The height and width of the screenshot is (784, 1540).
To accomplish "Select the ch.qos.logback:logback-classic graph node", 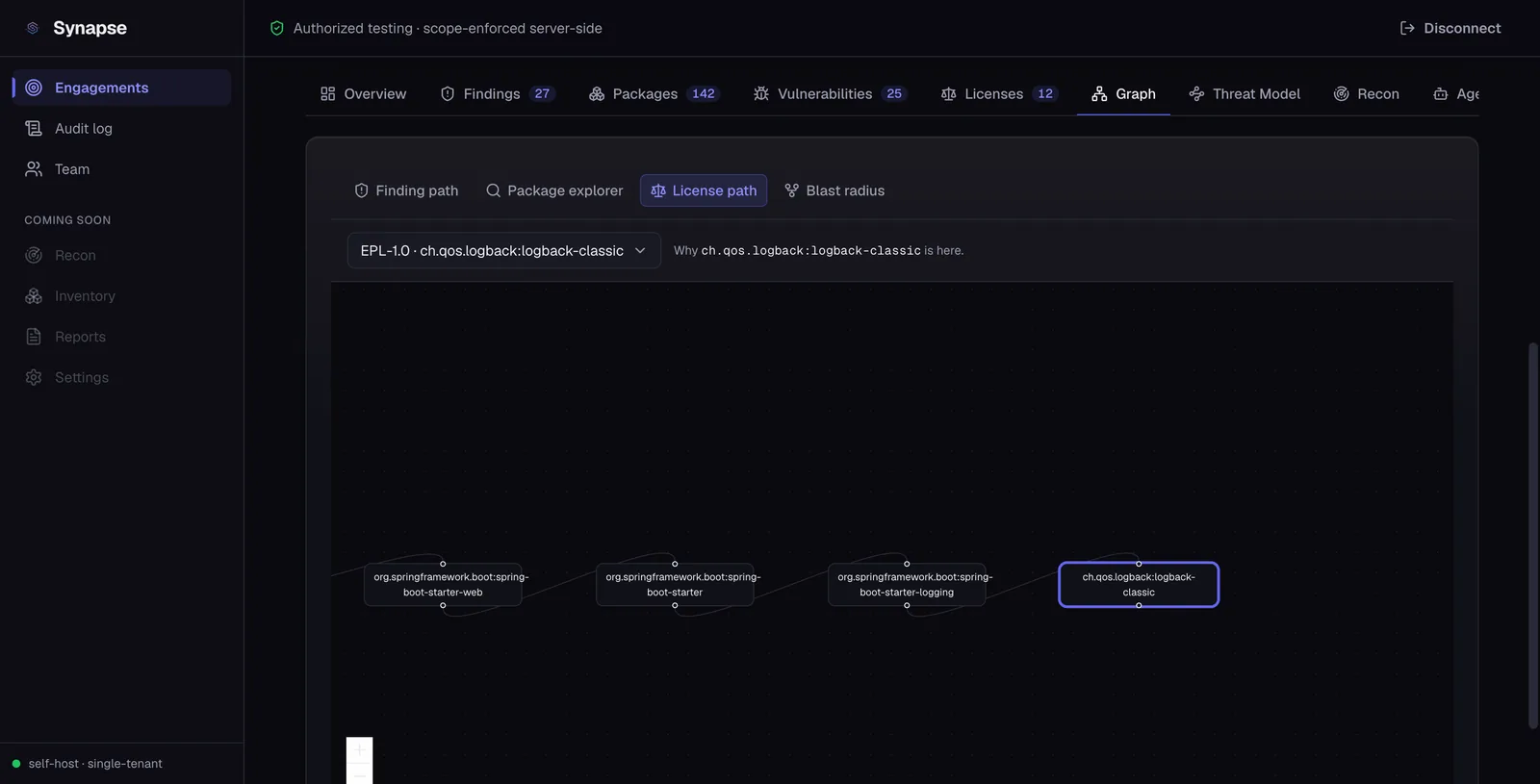I will point(1139,585).
